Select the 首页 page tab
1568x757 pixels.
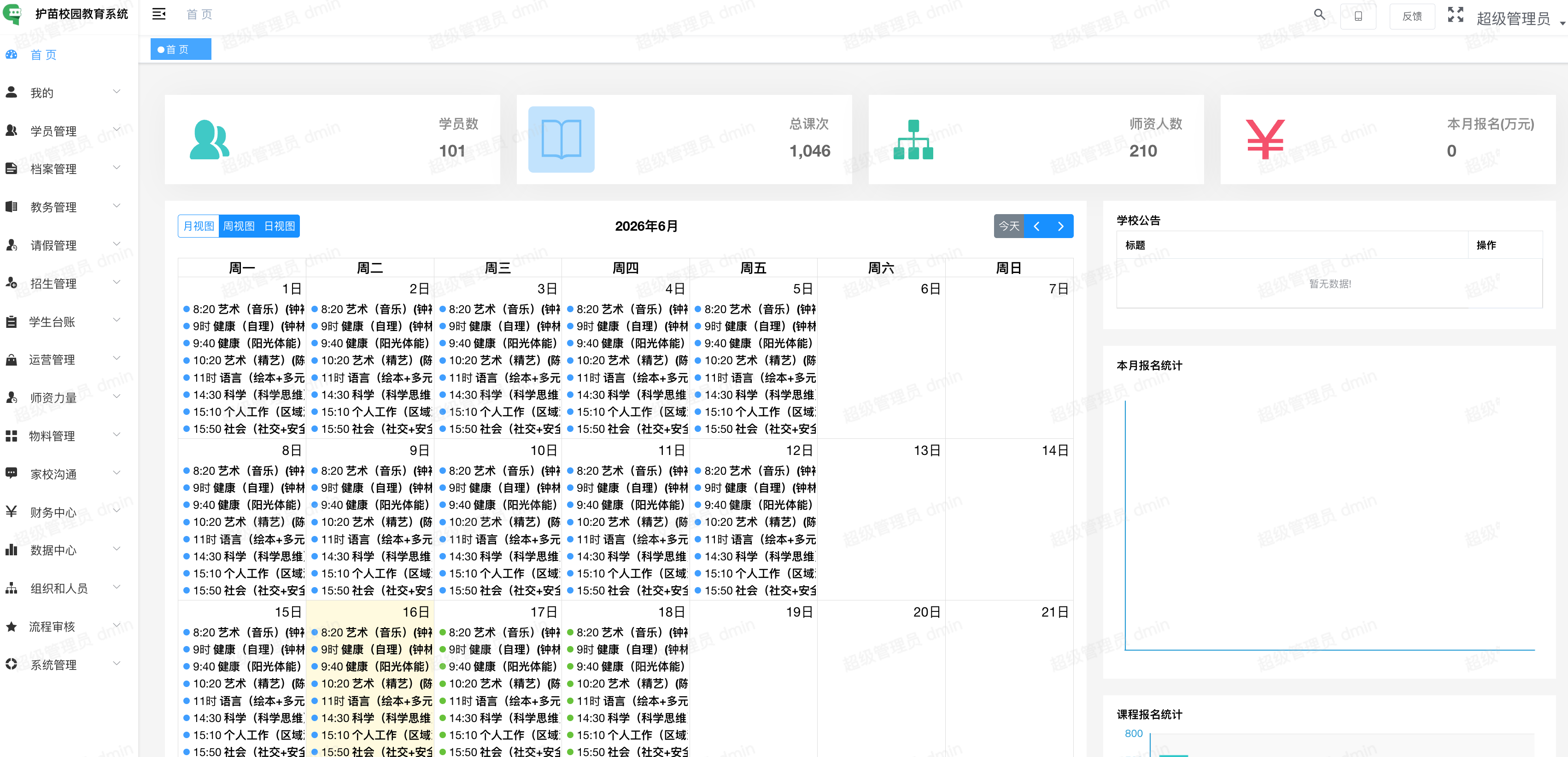pos(181,49)
